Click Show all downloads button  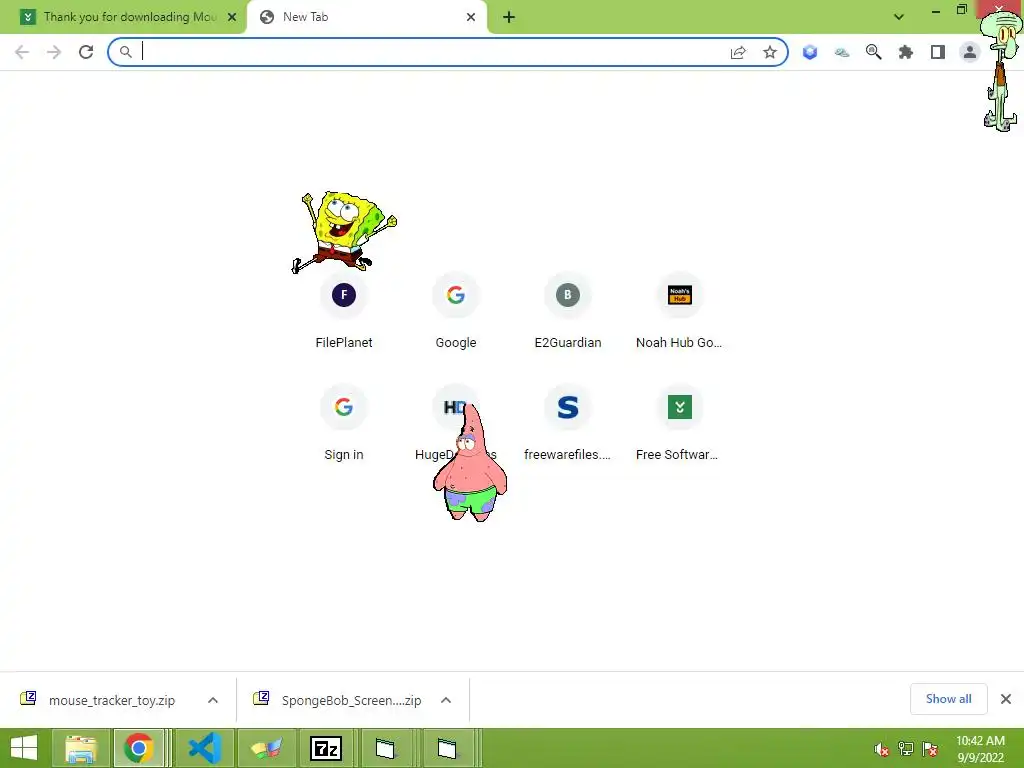tap(948, 699)
